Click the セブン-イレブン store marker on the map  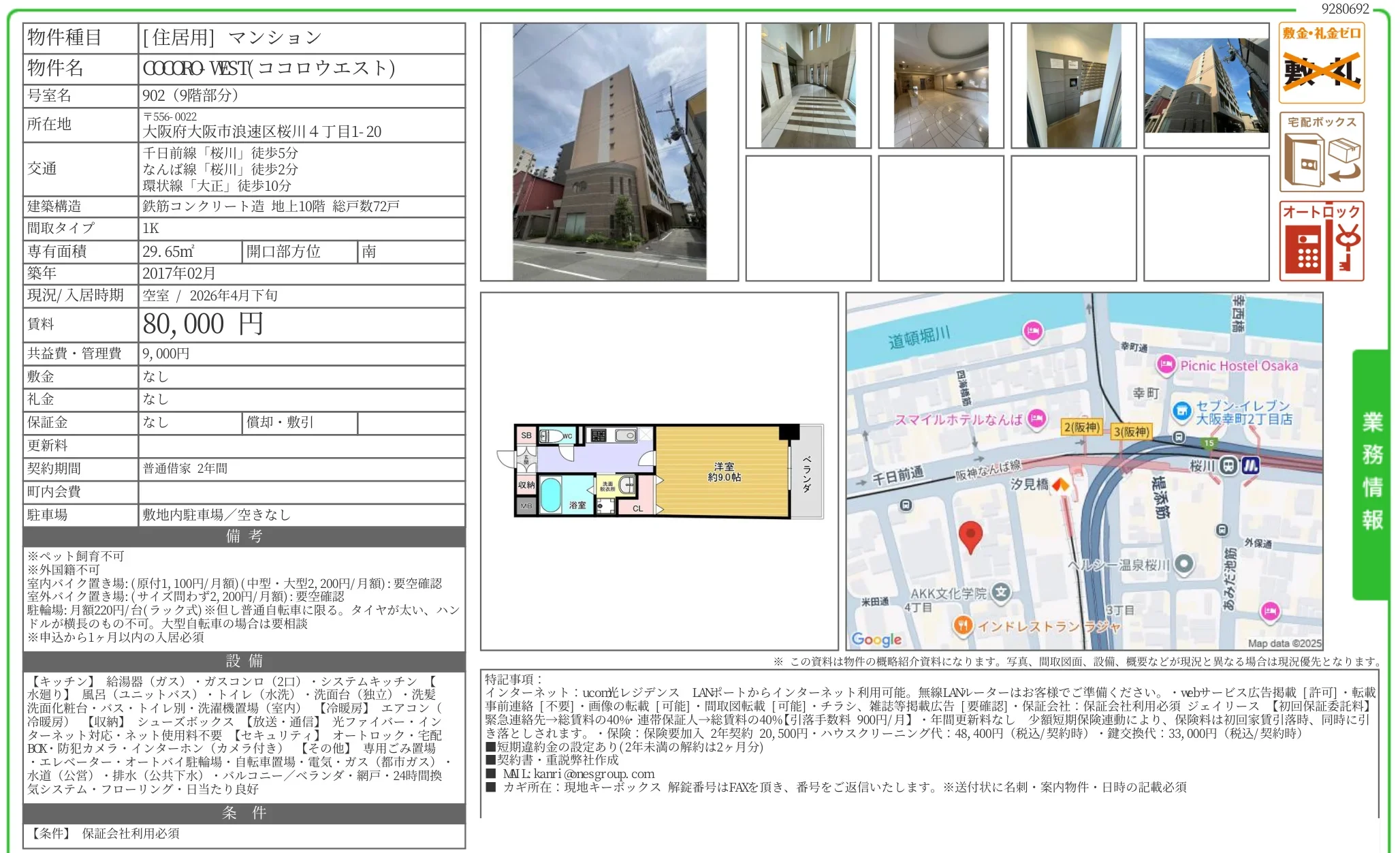[1181, 410]
